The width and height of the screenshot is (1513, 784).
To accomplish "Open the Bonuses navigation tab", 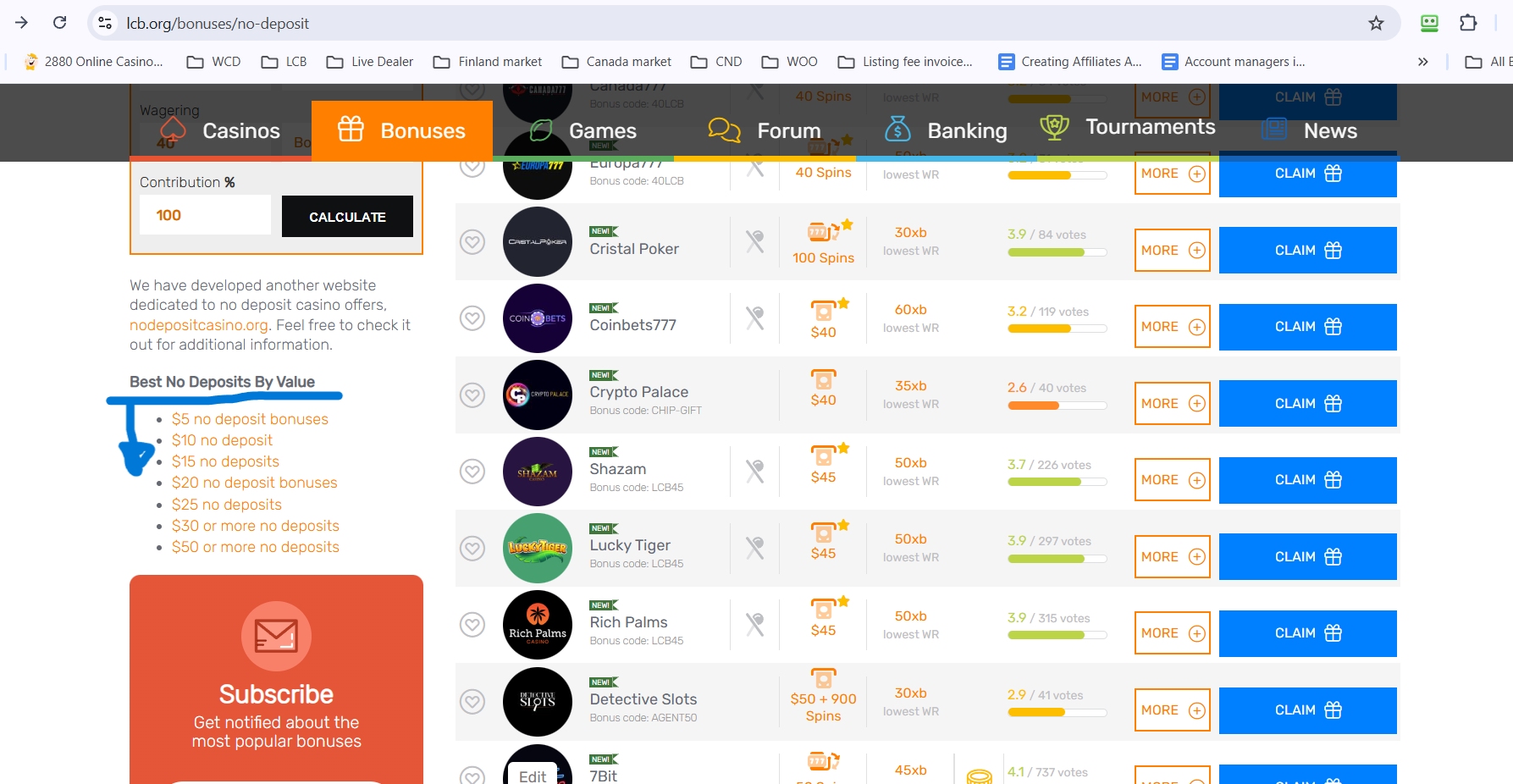I will coord(402,130).
